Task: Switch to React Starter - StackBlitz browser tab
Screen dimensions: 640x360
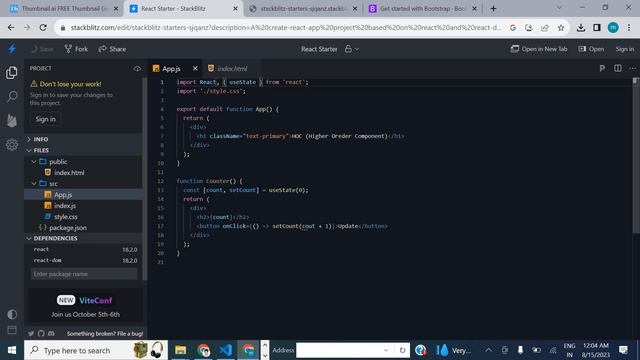Action: (184, 9)
